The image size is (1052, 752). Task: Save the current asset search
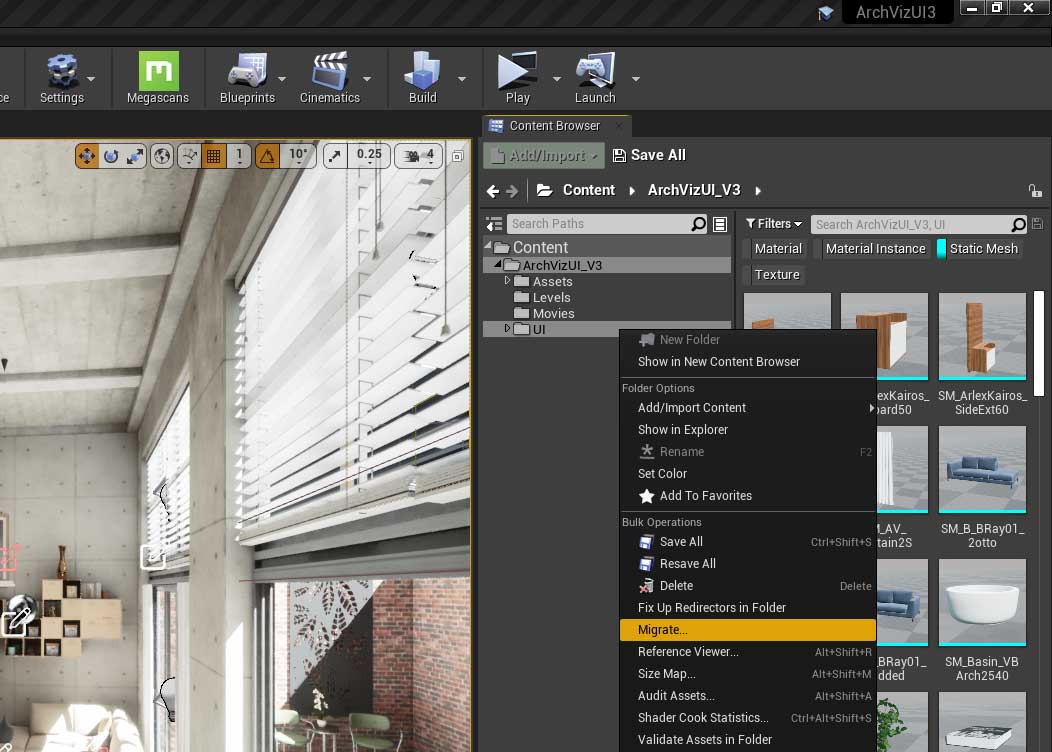click(1037, 224)
